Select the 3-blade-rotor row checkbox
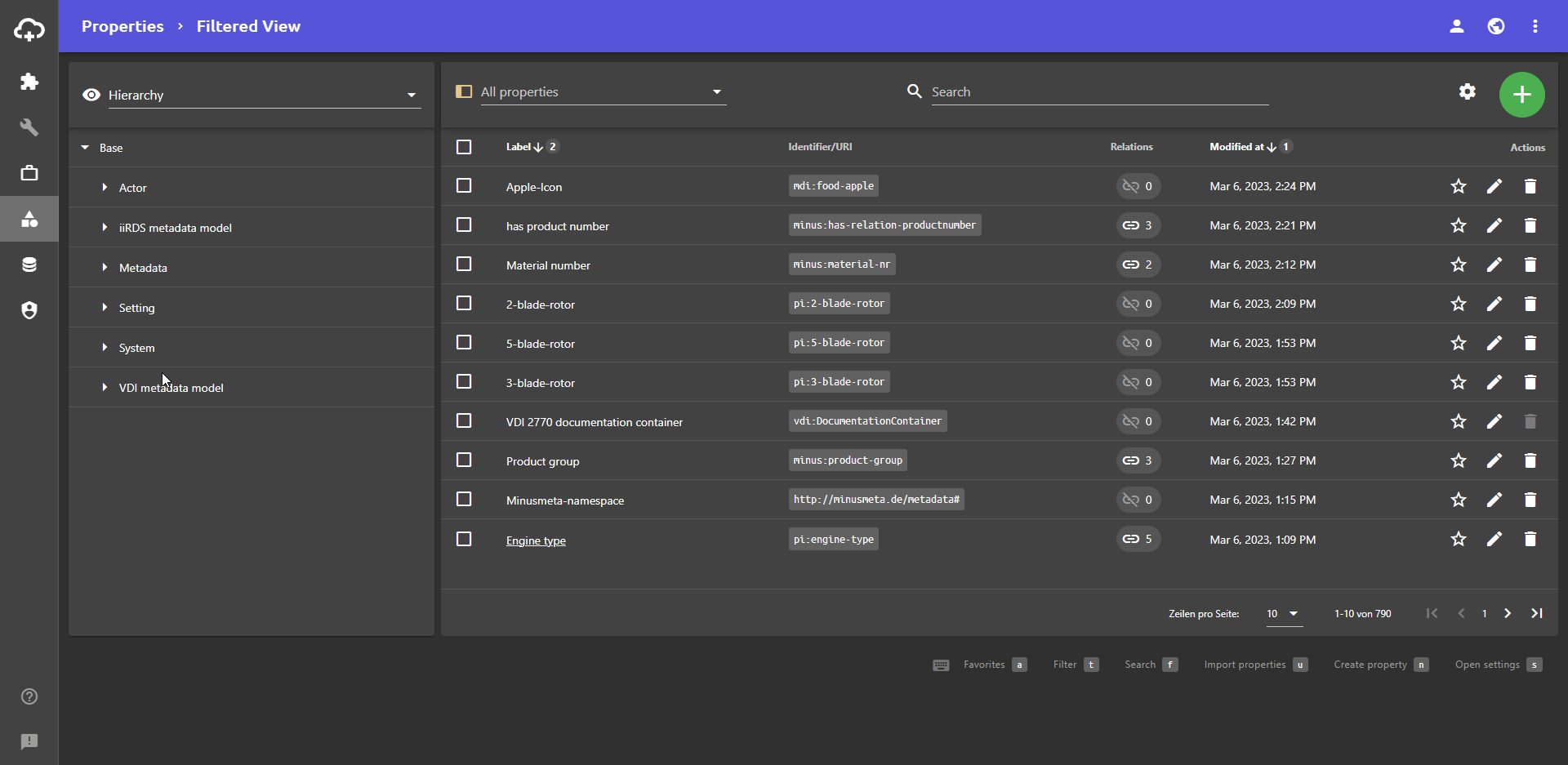Image resolution: width=1568 pixels, height=765 pixels. (464, 381)
